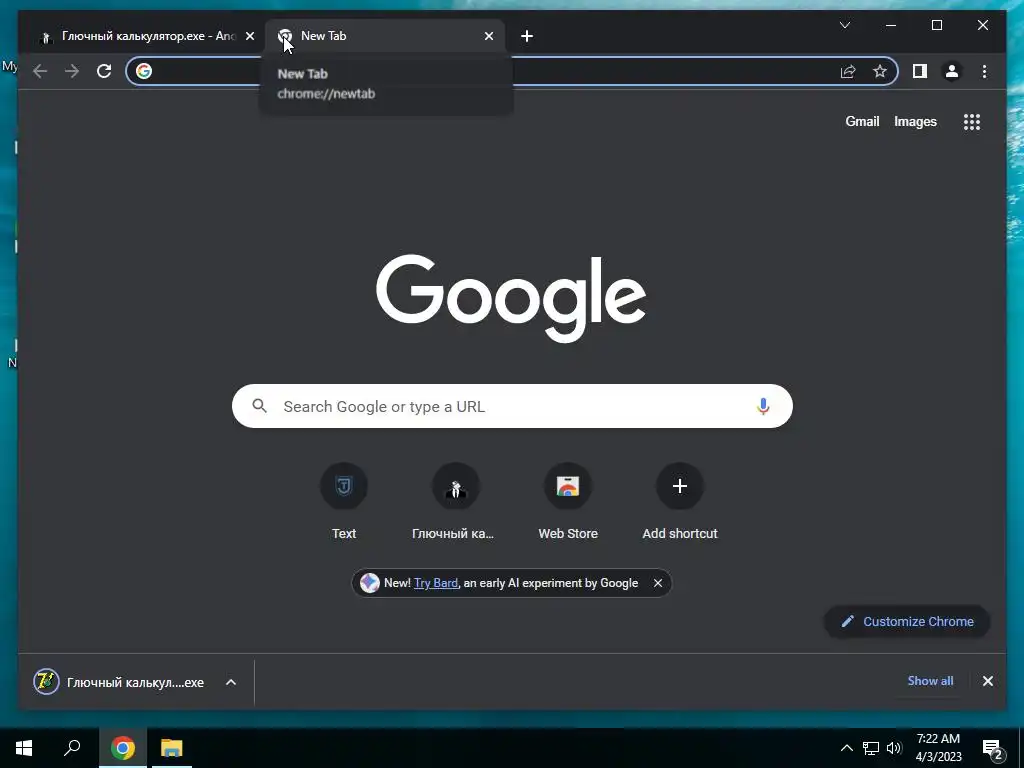Go forward using the forward arrow

pyautogui.click(x=72, y=71)
